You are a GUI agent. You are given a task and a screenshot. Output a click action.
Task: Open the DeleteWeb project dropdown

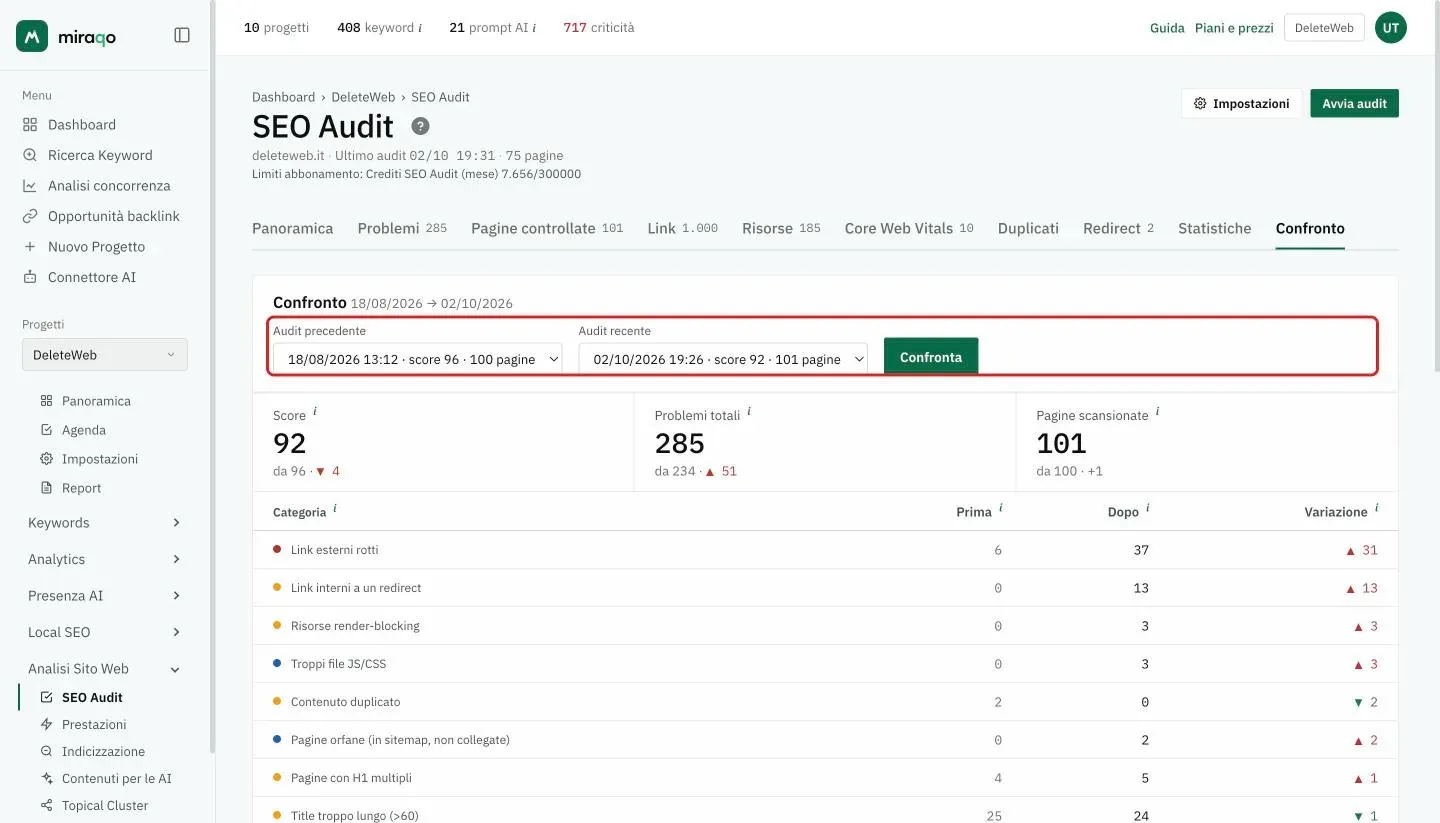coord(105,355)
